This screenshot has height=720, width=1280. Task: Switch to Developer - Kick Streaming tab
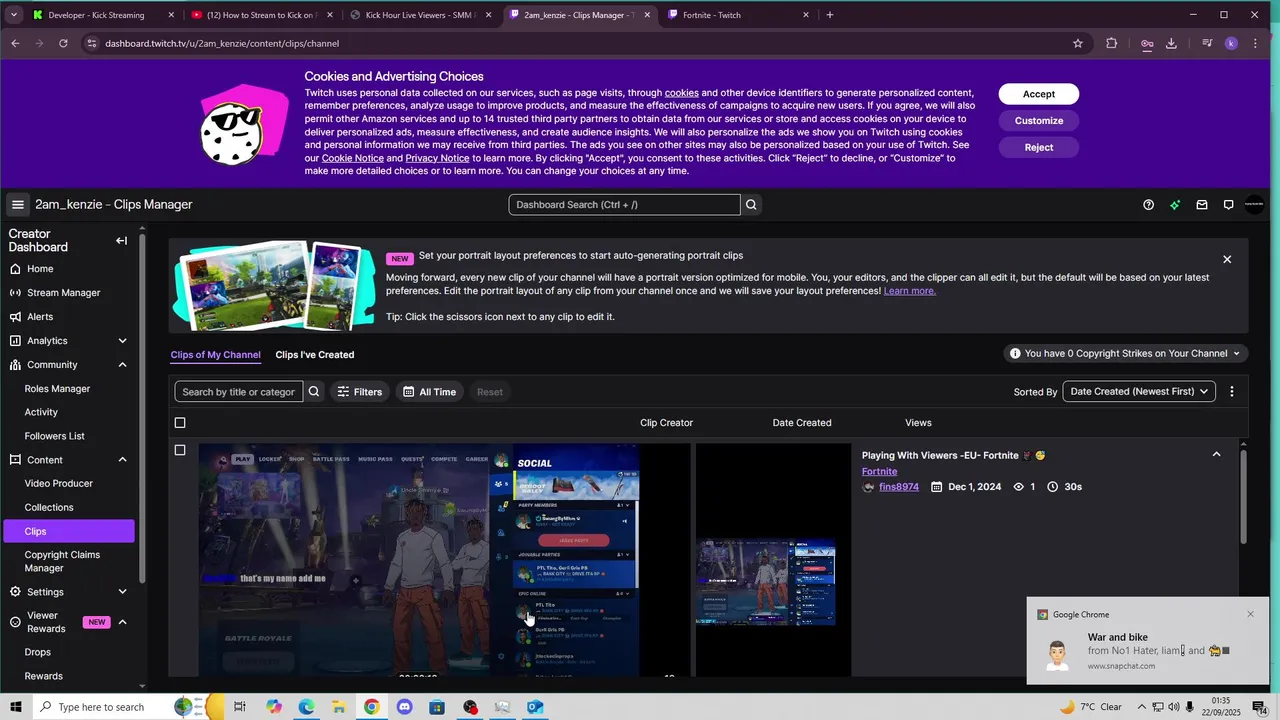[102, 15]
